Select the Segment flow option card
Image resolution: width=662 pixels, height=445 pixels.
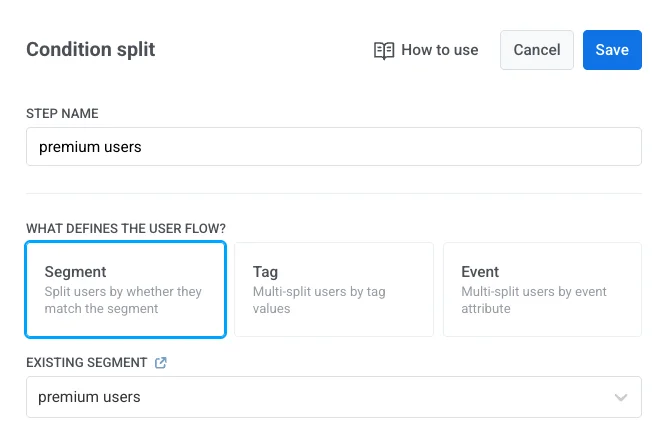pyautogui.click(x=126, y=290)
